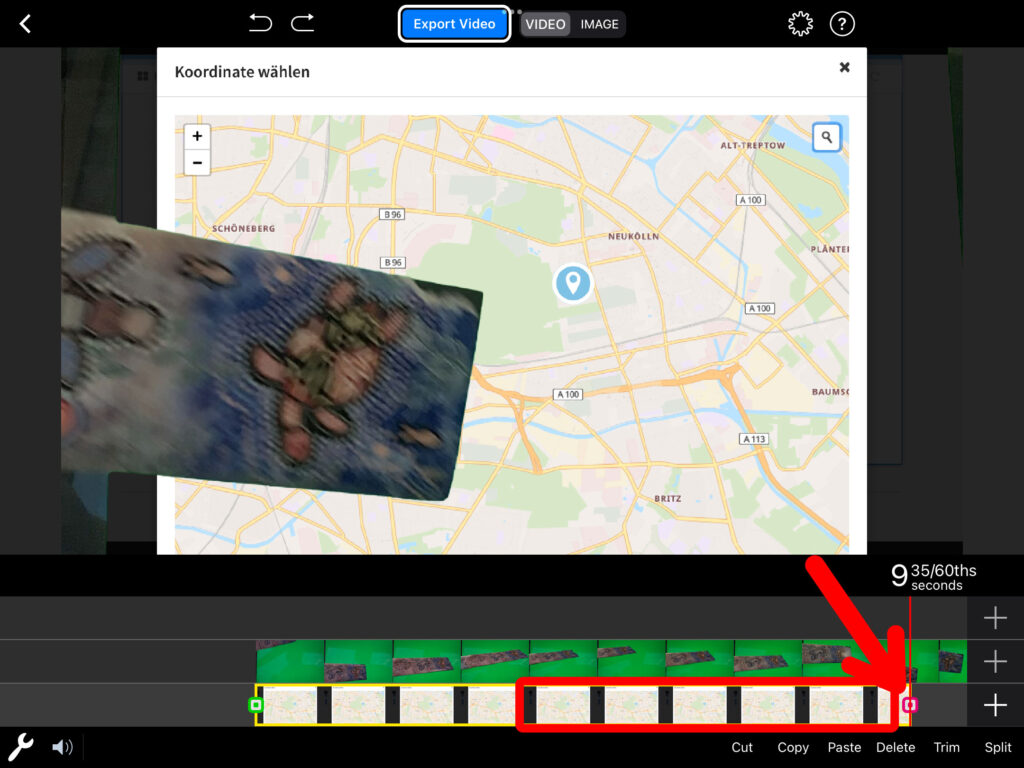Open the help question mark icon
The width and height of the screenshot is (1024, 768).
click(x=843, y=24)
